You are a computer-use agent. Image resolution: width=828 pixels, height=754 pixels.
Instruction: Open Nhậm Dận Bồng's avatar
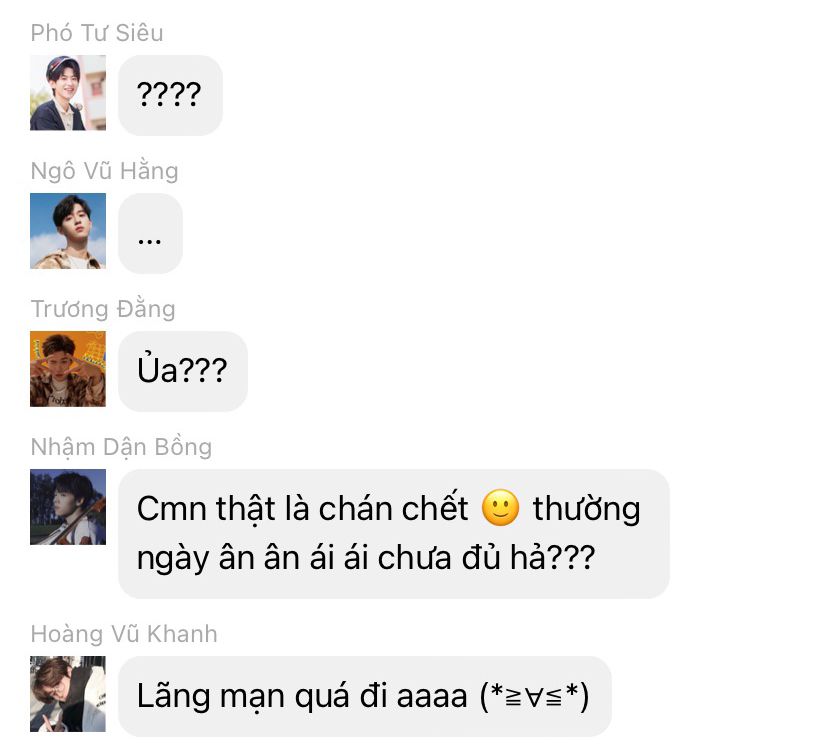pos(68,507)
